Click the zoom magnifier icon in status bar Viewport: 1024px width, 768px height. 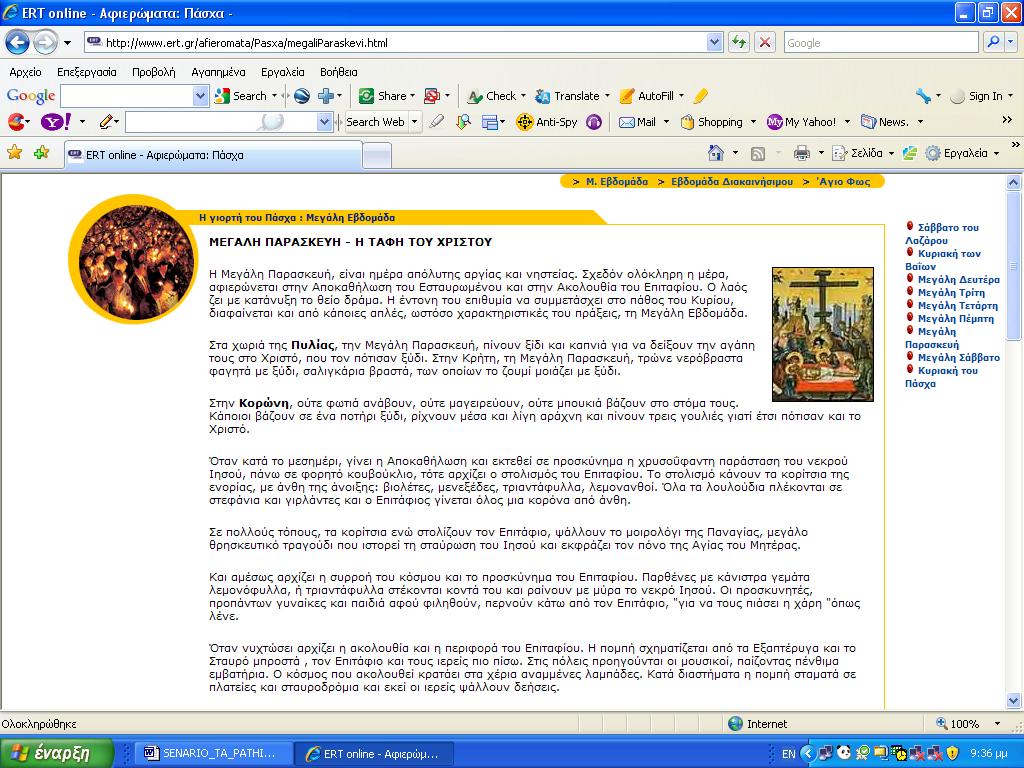[x=942, y=724]
